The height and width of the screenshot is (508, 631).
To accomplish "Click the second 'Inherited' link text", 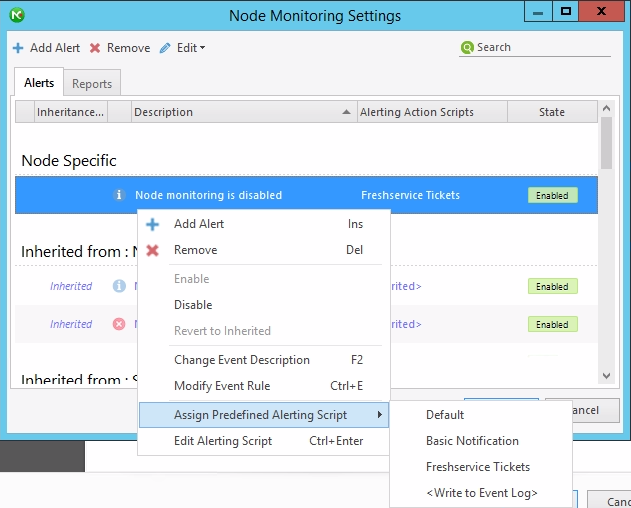I will [x=71, y=324].
